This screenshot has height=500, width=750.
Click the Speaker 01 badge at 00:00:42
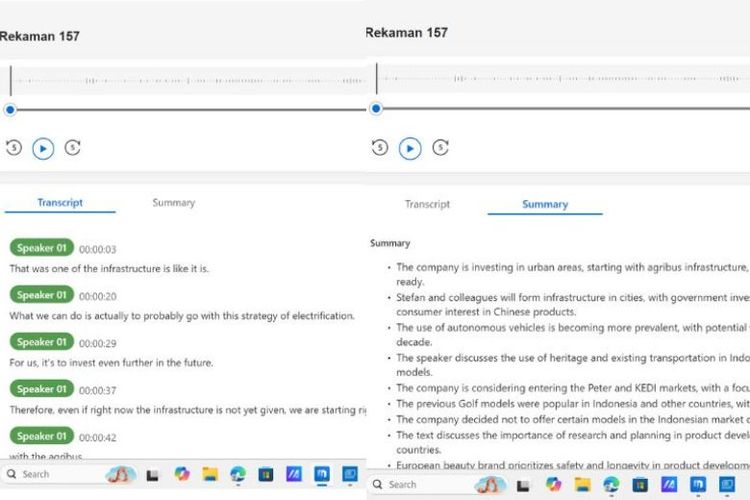[42, 436]
